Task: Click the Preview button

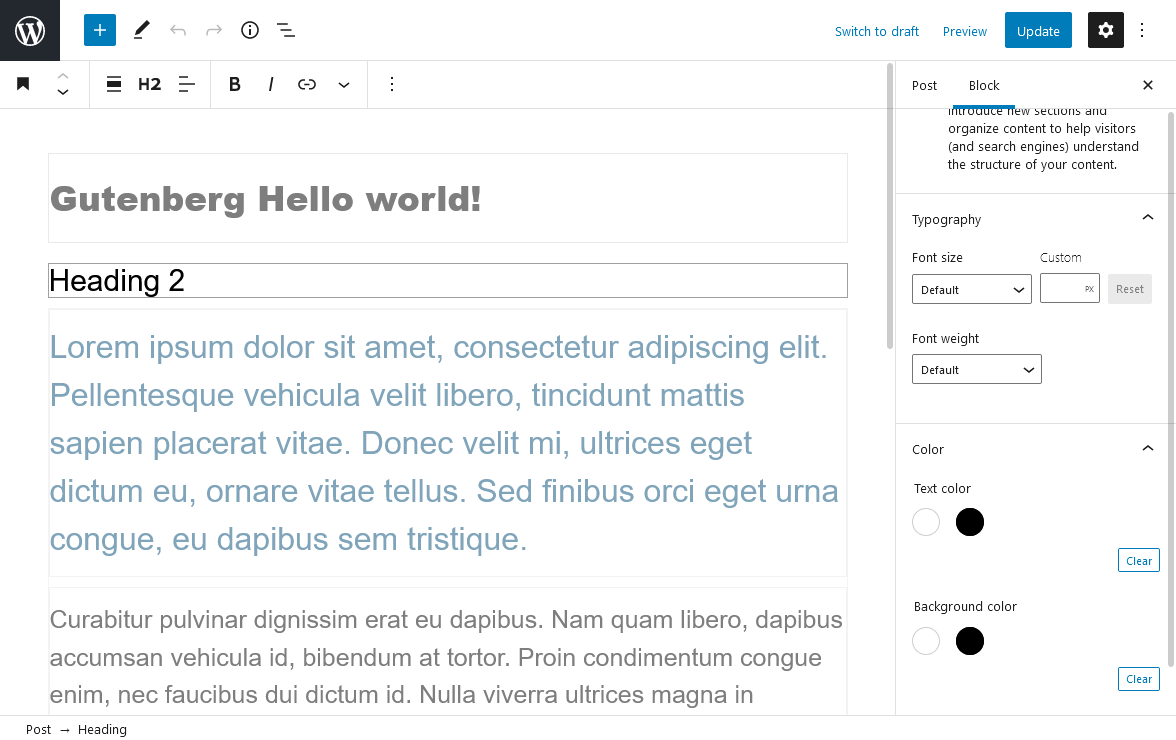Action: coord(964,31)
